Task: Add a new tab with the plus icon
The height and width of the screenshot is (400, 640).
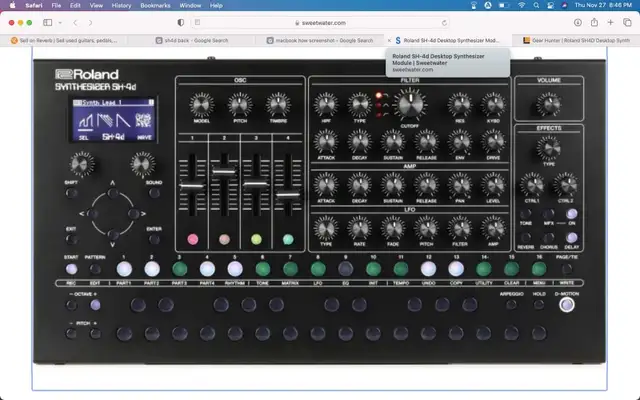Action: (610, 22)
